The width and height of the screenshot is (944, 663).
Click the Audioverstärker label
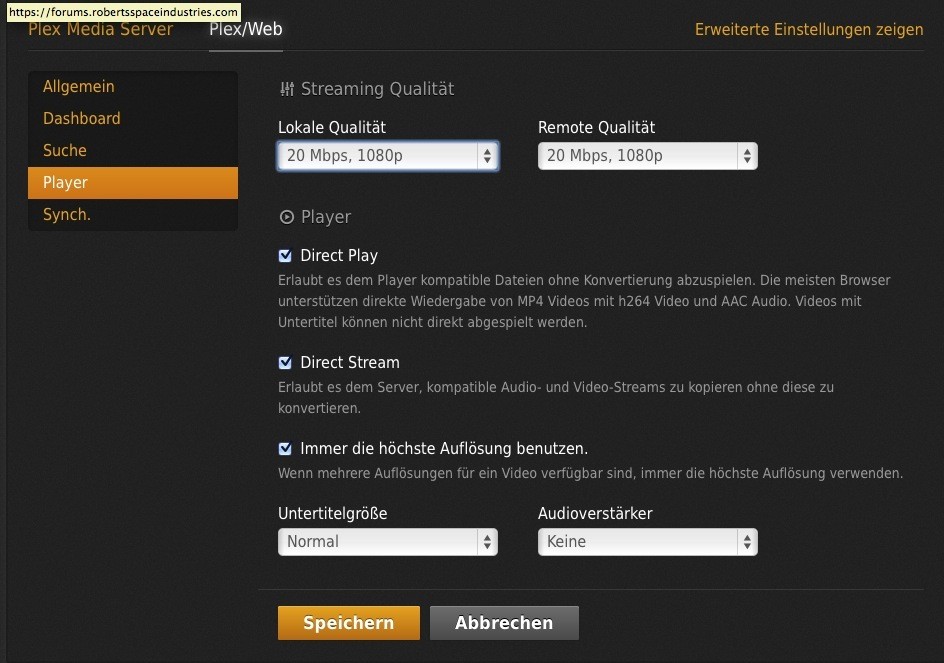(595, 514)
